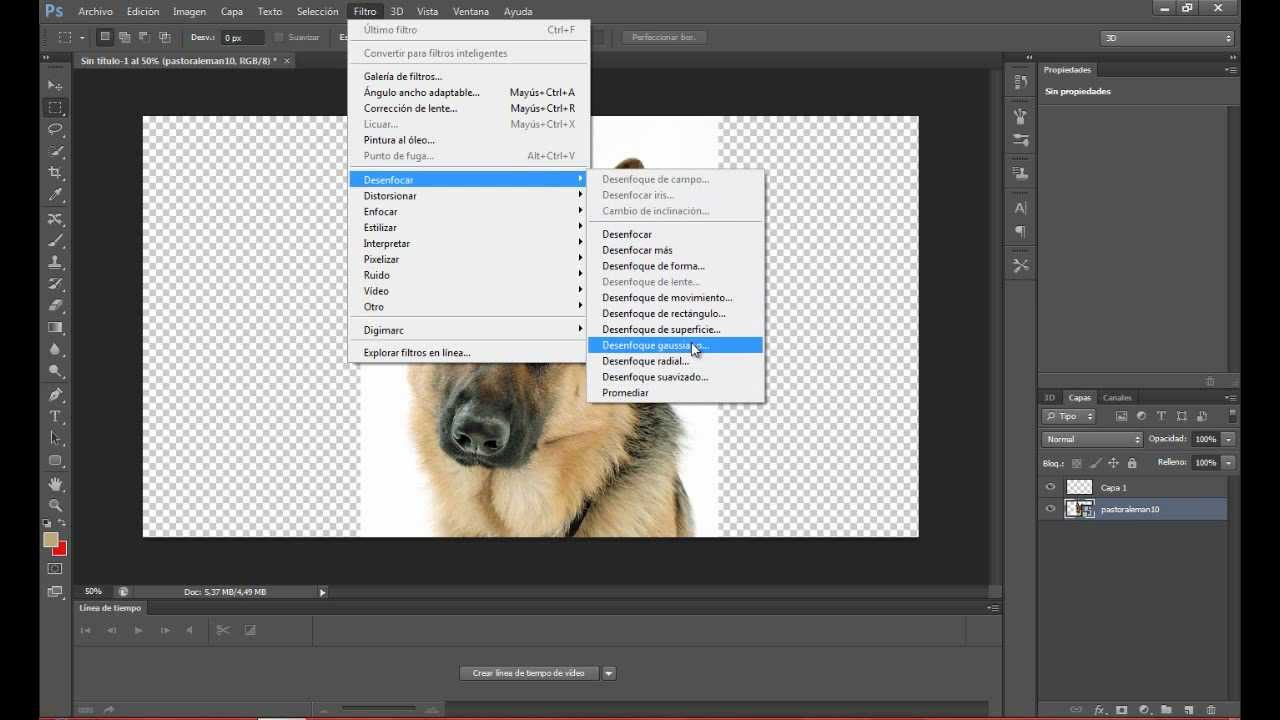Select the Rectangle shape tool
The image size is (1280, 720).
tap(56, 461)
